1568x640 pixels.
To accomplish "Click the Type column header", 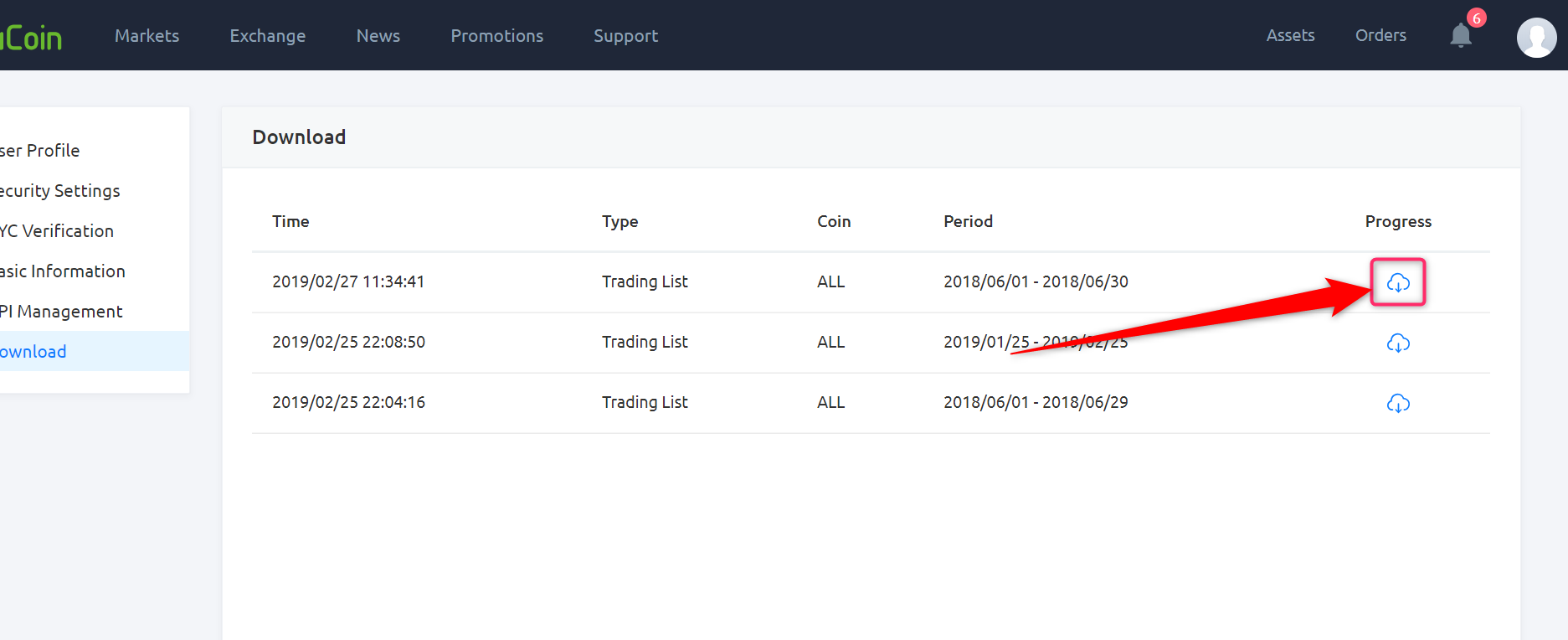I will pos(620,222).
